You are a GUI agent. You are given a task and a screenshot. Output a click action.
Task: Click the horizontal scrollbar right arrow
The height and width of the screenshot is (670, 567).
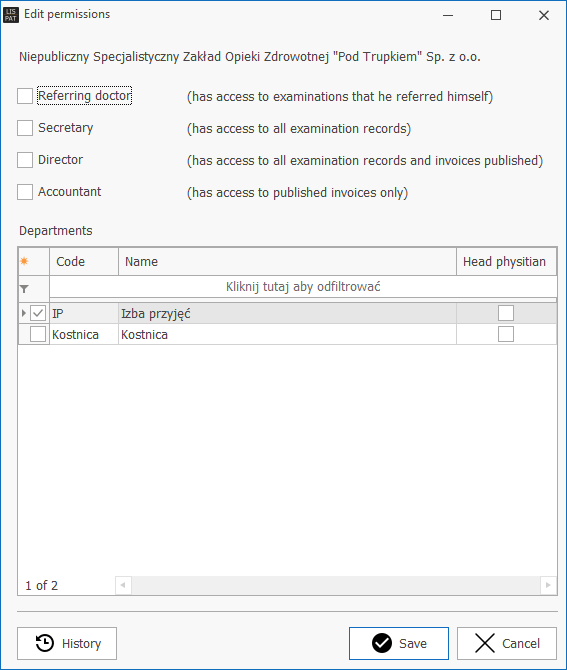click(x=548, y=585)
